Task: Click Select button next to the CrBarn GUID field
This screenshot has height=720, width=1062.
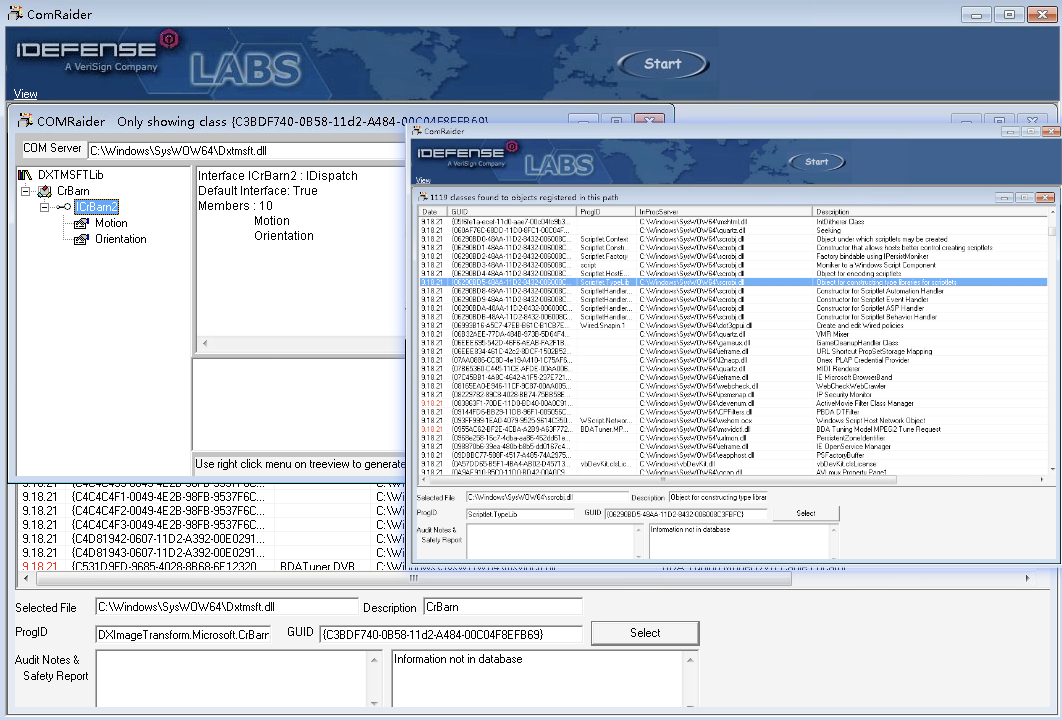Action: click(x=644, y=633)
